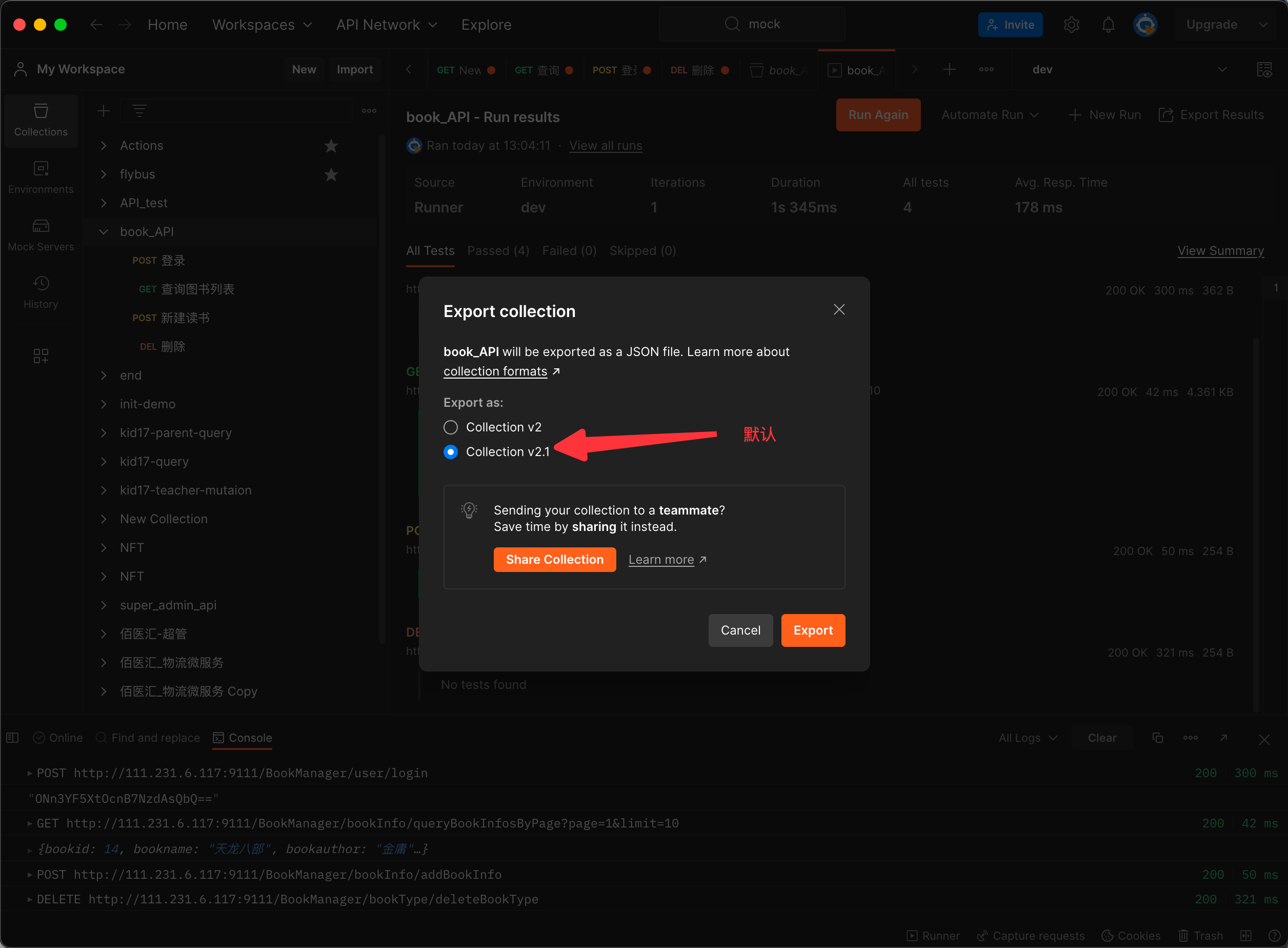Collapse the book_API collection

tap(104, 232)
